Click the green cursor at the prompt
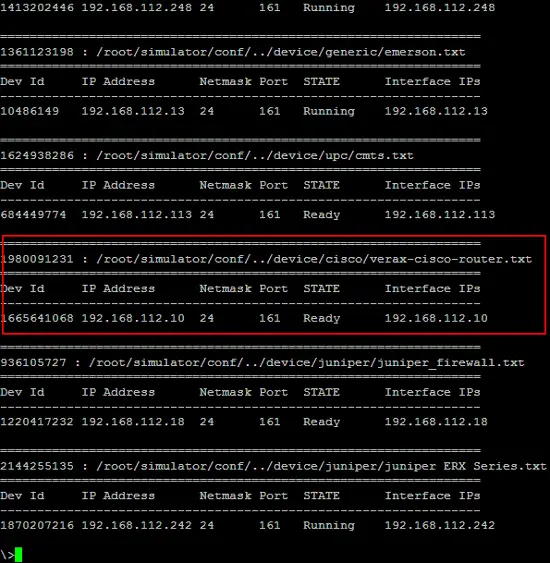 19,554
